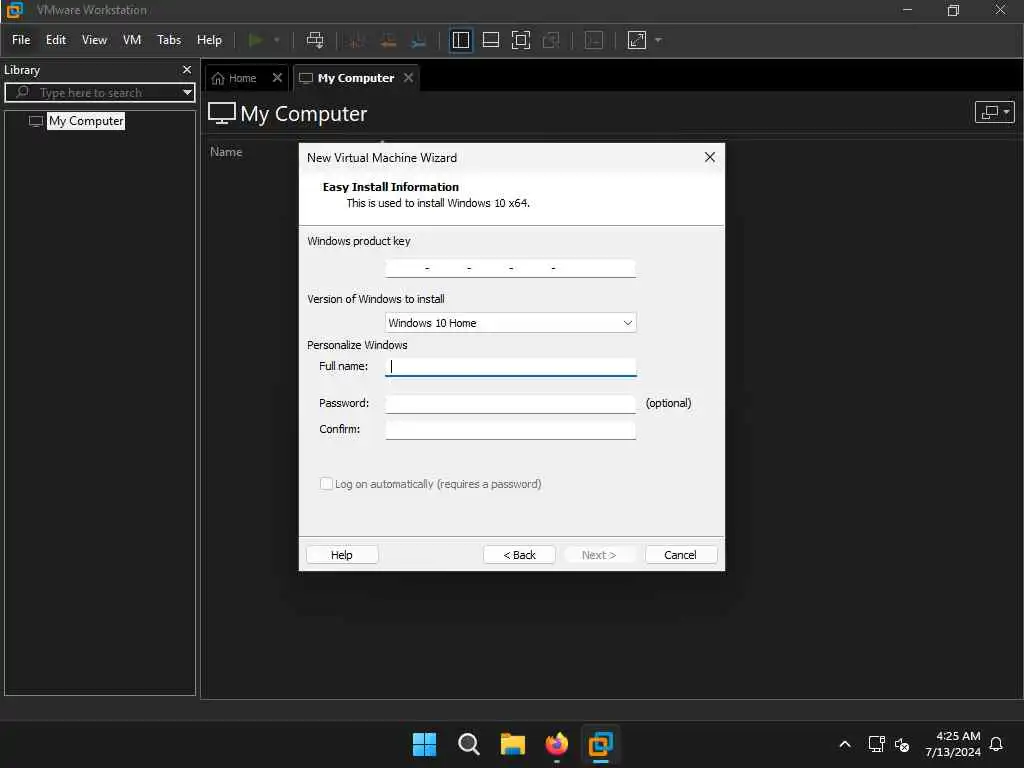The height and width of the screenshot is (768, 1024).
Task: Click the Revert to Snapshot toolbar icon
Action: point(388,40)
